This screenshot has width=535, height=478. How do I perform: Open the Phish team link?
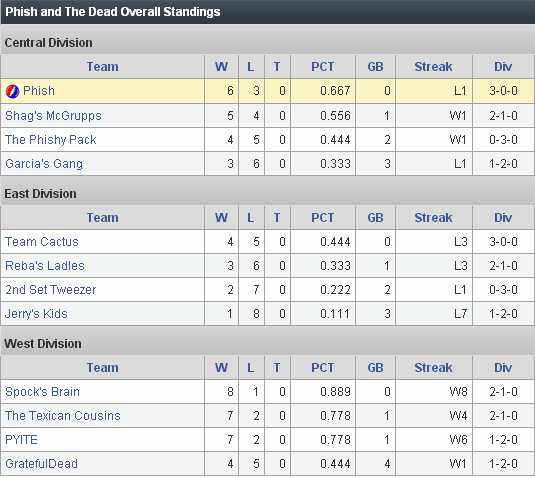coord(39,91)
